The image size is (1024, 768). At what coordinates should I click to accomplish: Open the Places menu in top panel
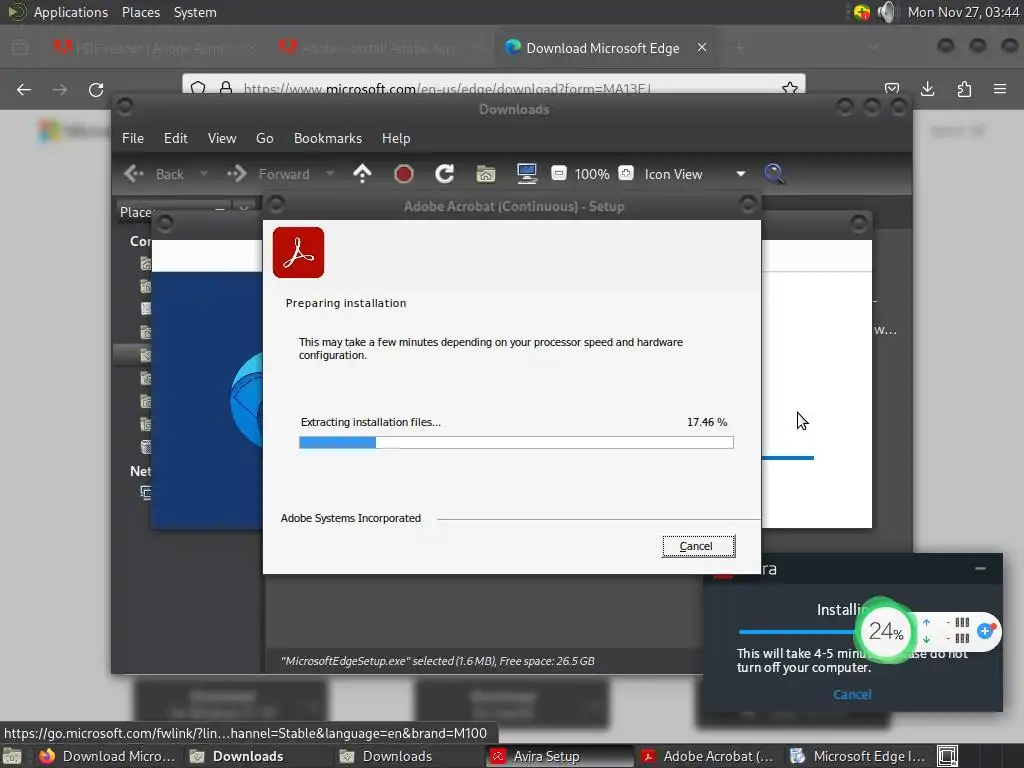point(140,12)
